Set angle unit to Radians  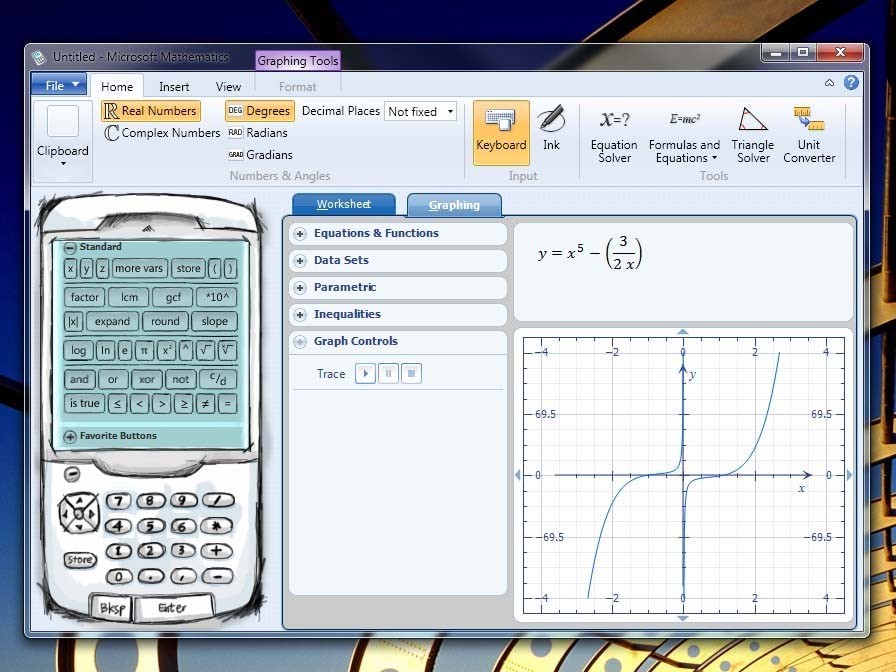click(x=258, y=133)
